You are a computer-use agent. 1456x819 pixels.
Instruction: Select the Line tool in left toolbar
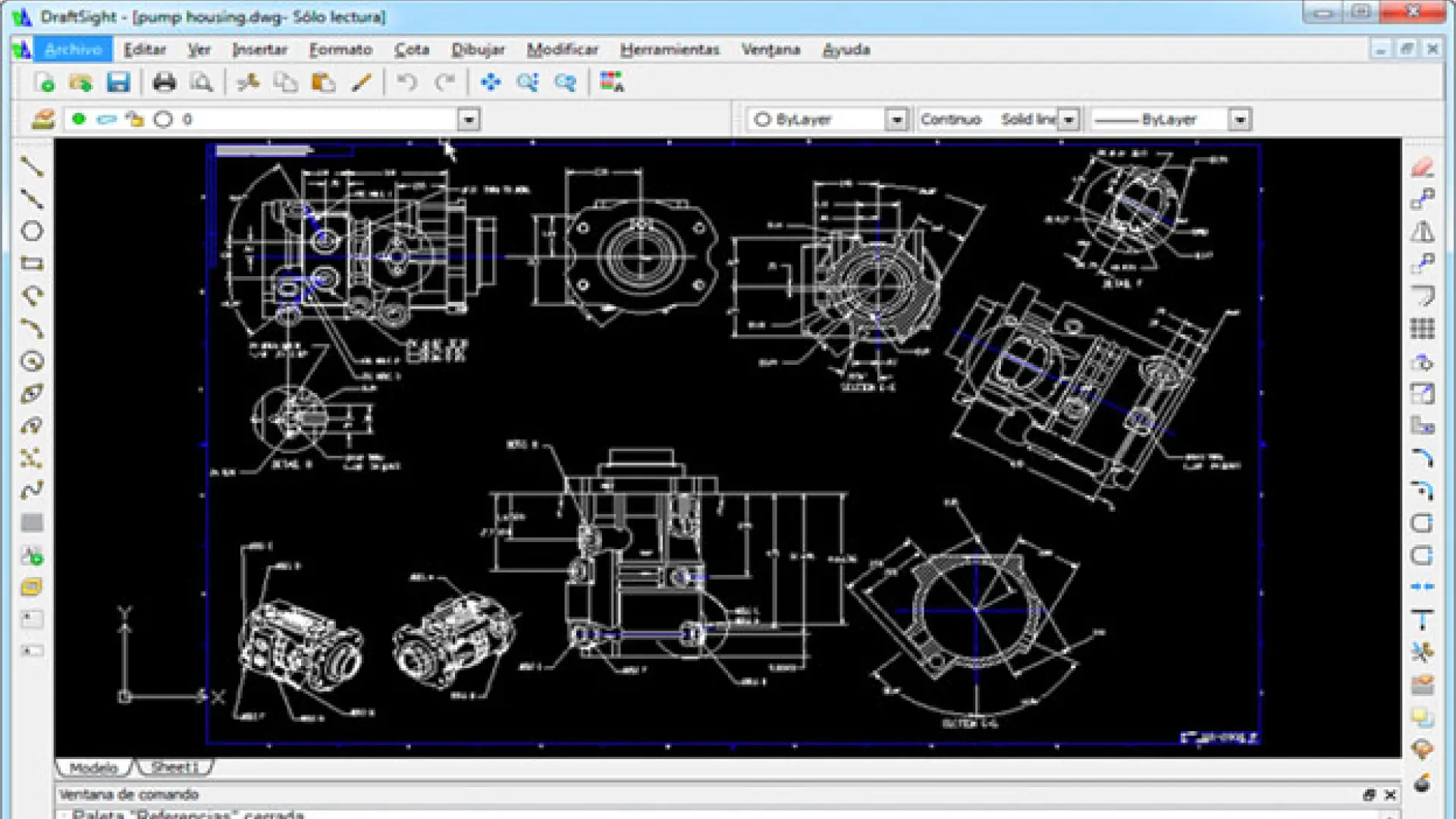[31, 166]
